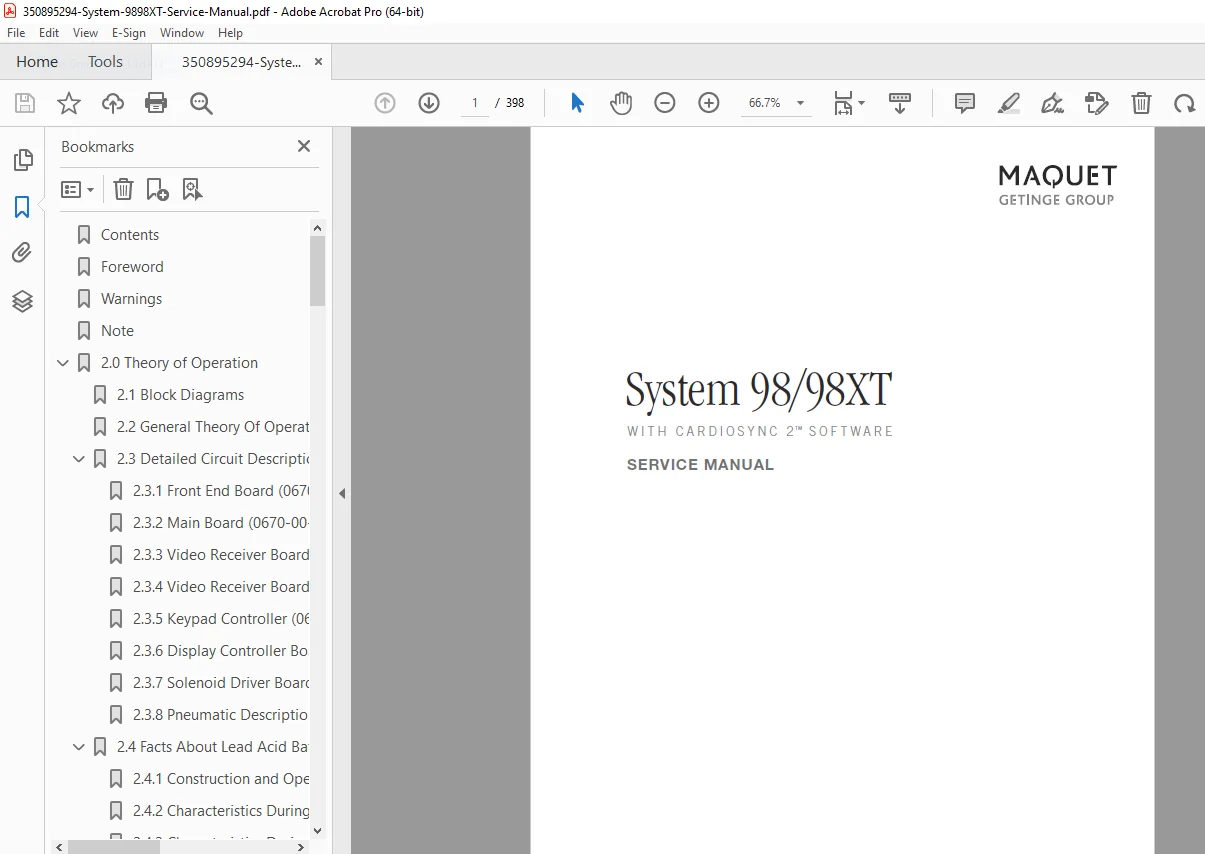Activate the Hand pan tool
The width and height of the screenshot is (1205, 854).
tap(621, 103)
